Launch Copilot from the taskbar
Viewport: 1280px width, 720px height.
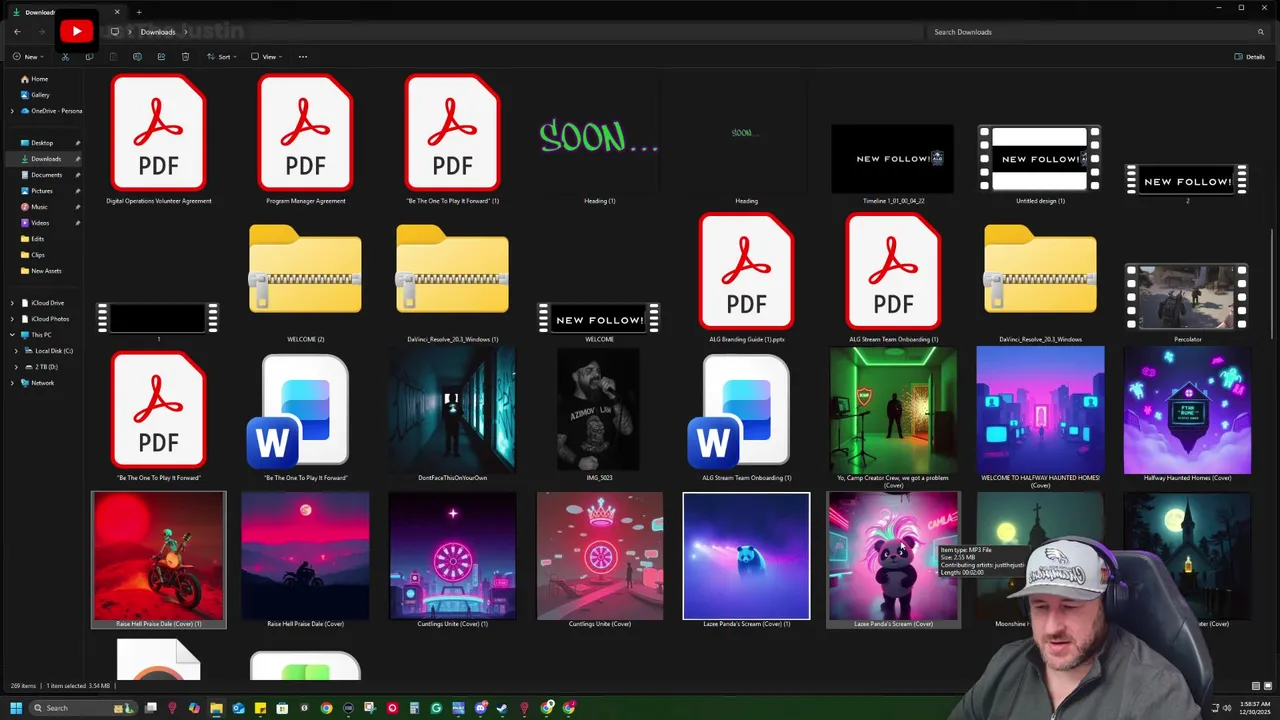194,708
